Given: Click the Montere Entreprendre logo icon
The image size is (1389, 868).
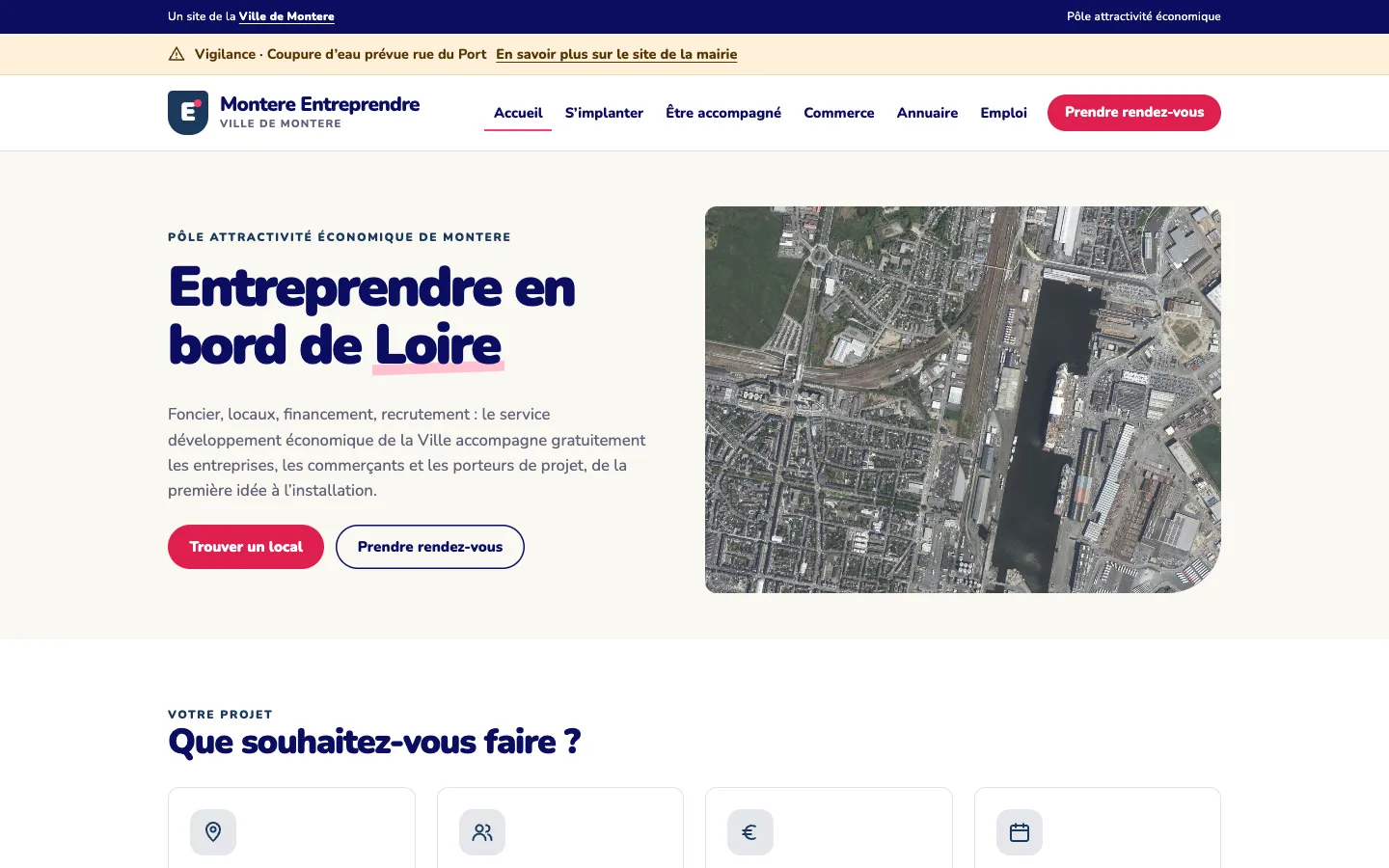Looking at the screenshot, I should coord(188,113).
